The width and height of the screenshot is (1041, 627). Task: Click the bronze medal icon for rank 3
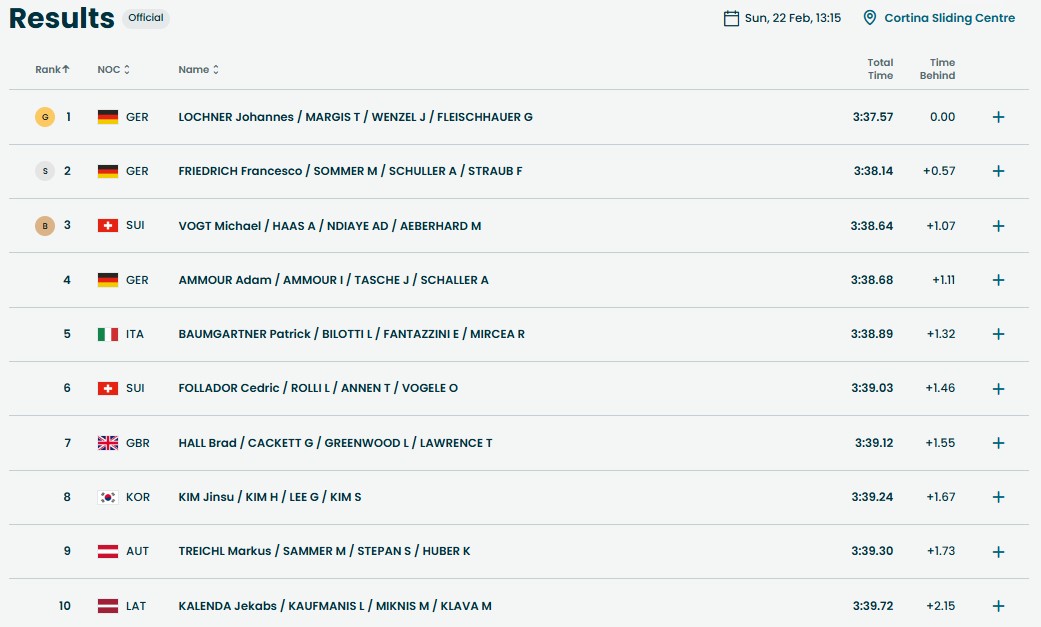(44, 225)
